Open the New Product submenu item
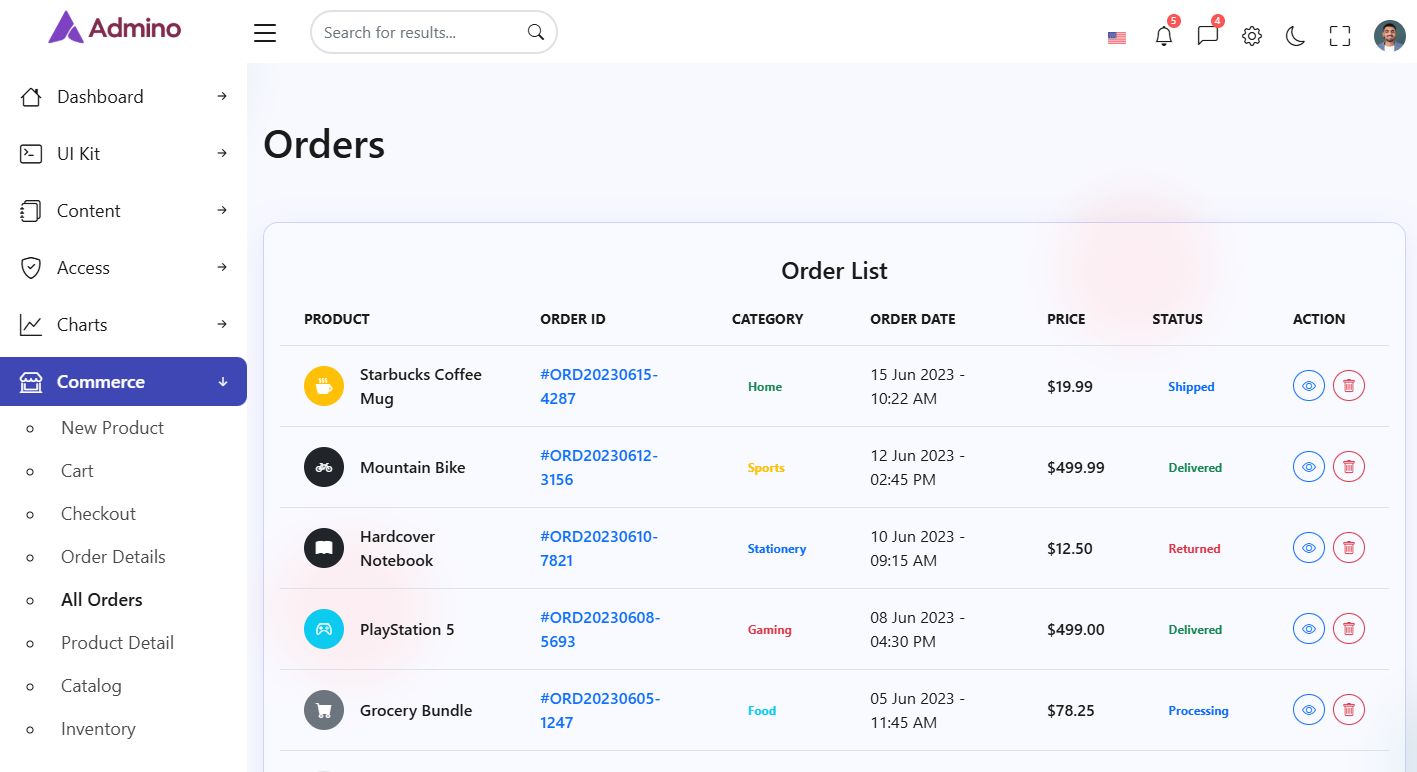 112,428
